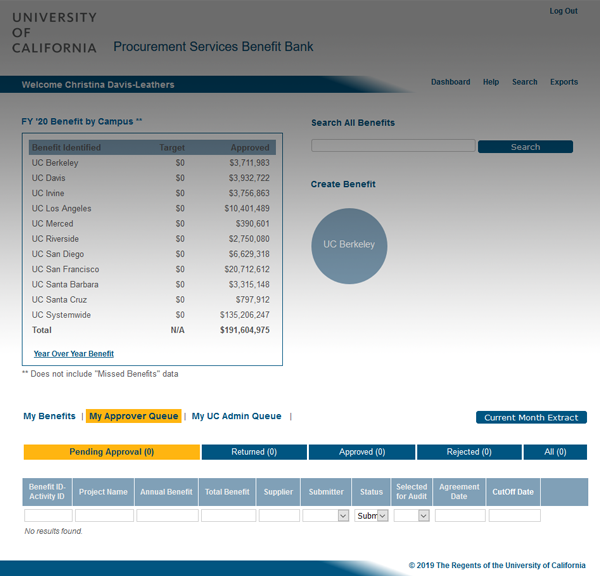
Task: Click the Annual Benefit filter input
Action: (167, 516)
